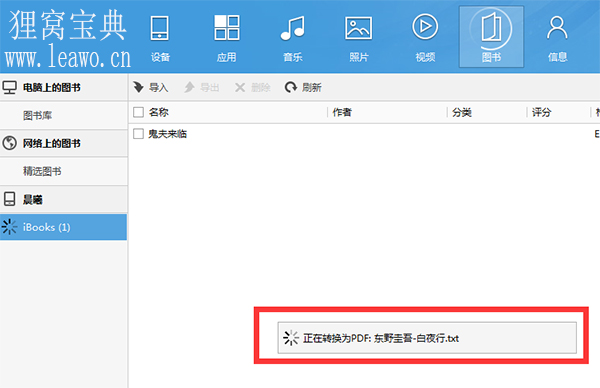Click the 删除 (Delete) toolbar button
Screen dimensions: 600x388
tap(253, 87)
